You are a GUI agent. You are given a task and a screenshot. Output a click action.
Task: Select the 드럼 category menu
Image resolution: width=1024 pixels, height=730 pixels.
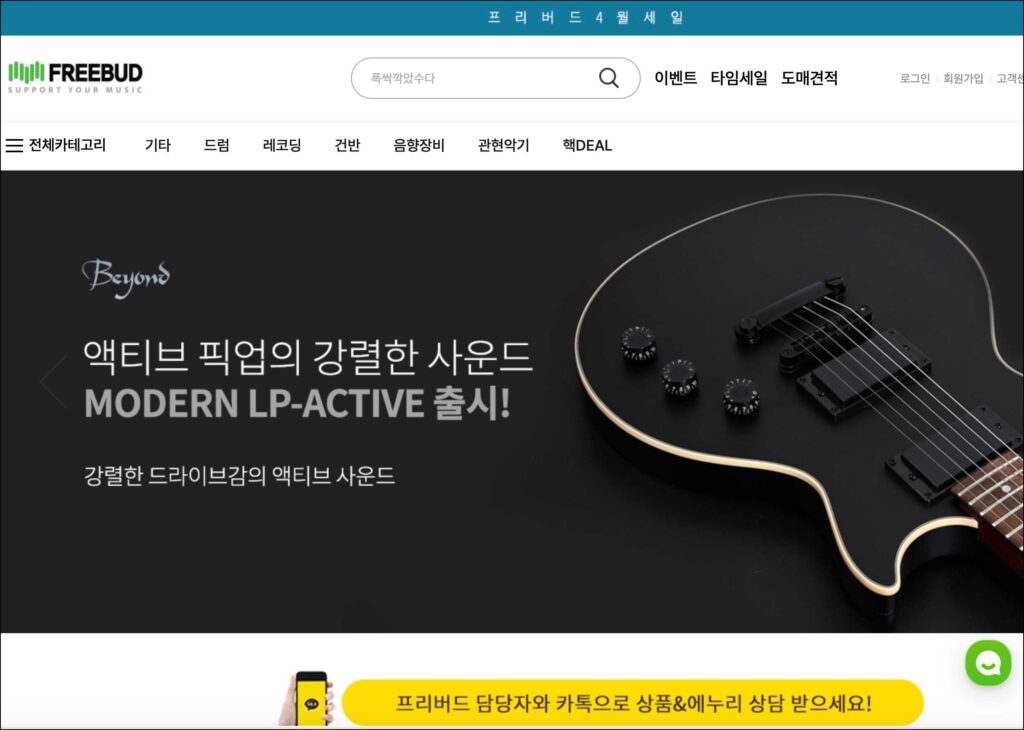point(217,145)
